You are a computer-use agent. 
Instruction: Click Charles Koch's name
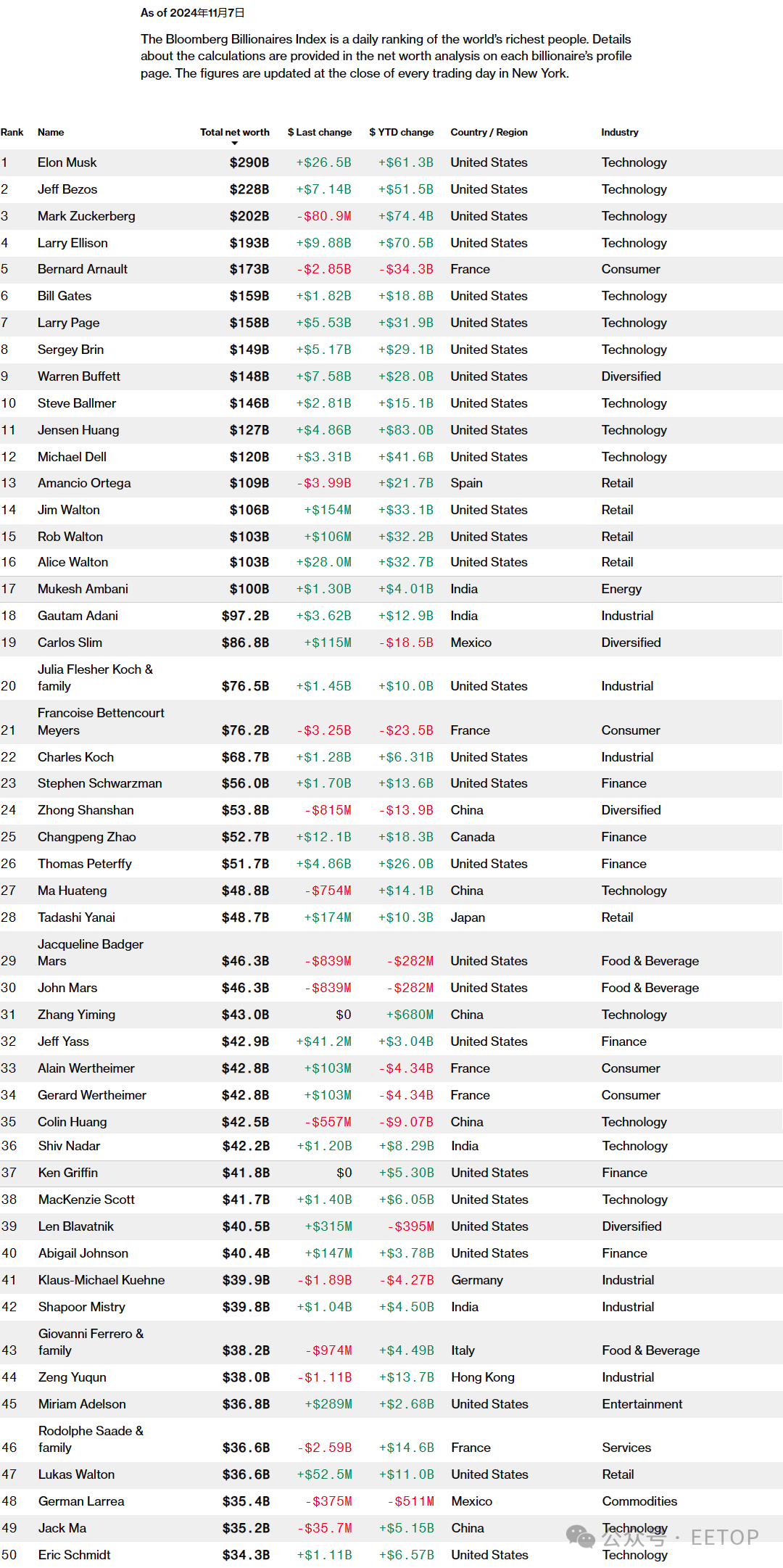(x=75, y=757)
